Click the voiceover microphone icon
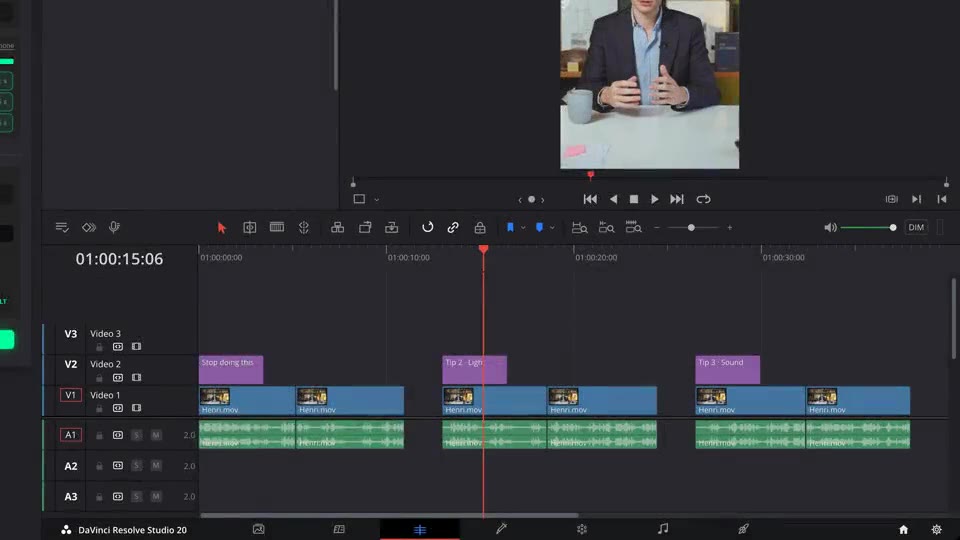 (x=114, y=228)
